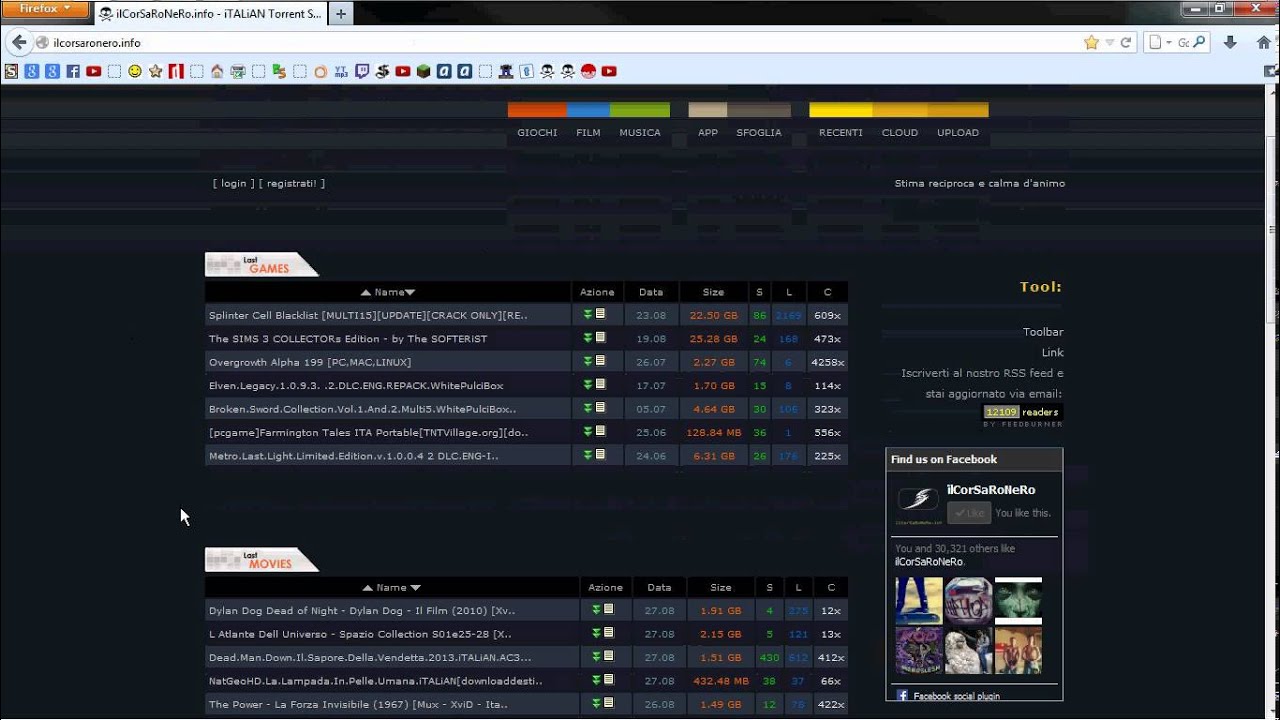The image size is (1280, 720).
Task: Download Broken.Sword.Collection via green arrow
Action: tap(589, 408)
